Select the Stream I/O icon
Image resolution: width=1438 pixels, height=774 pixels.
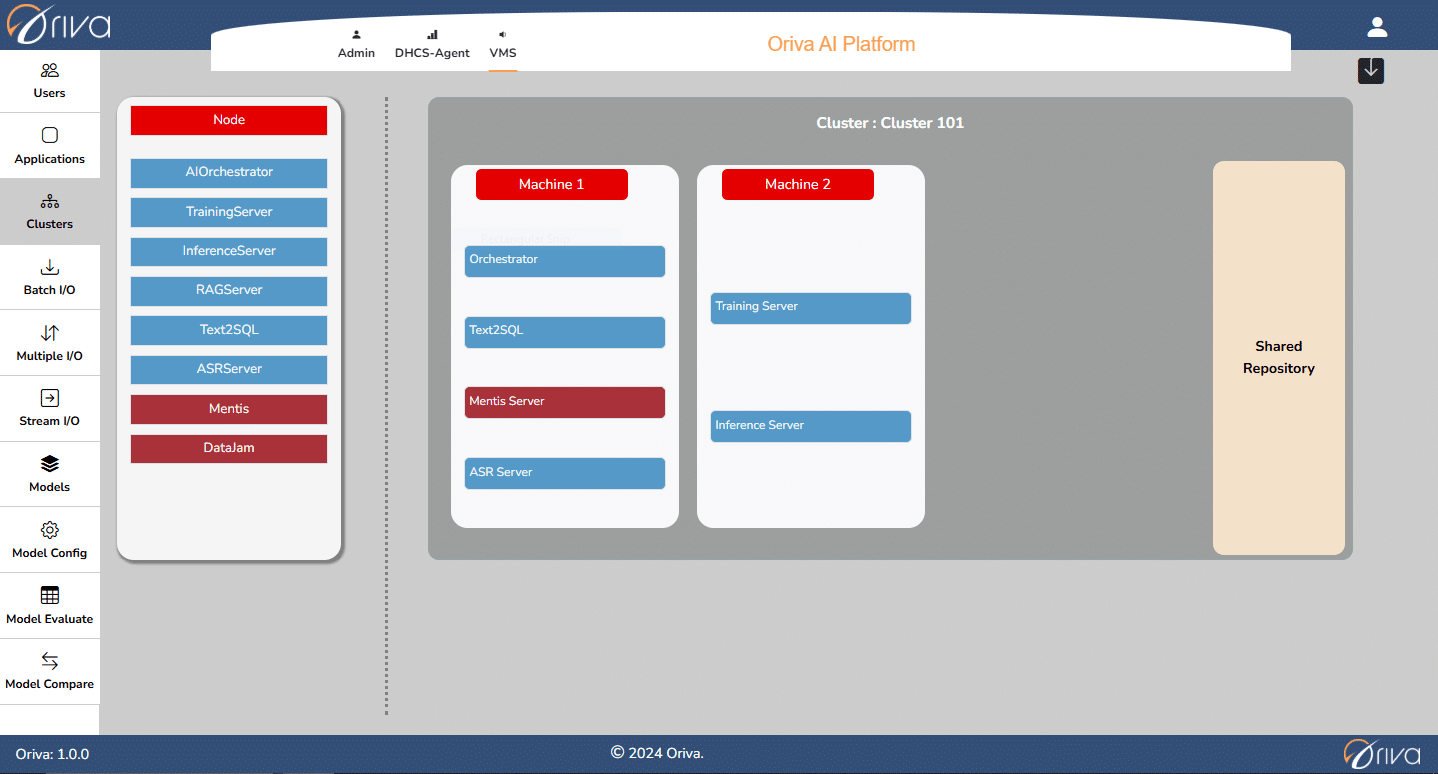[50, 408]
